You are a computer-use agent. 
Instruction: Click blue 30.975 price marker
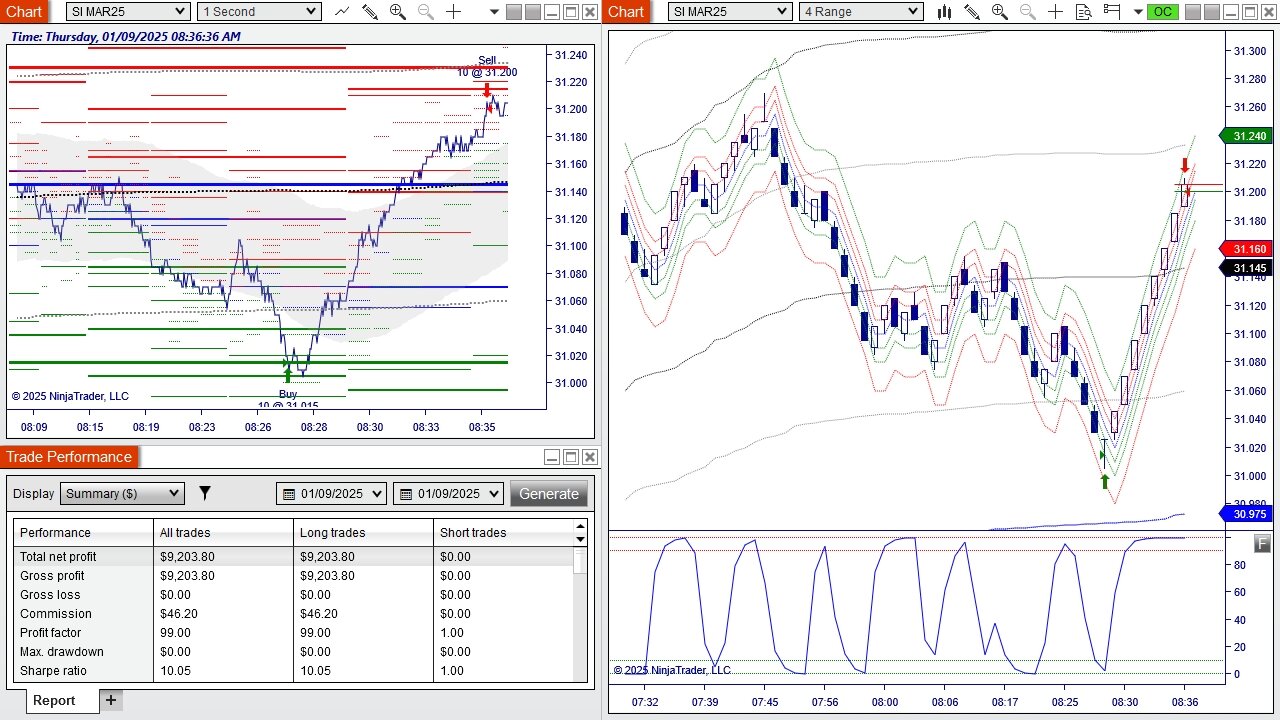(1246, 514)
